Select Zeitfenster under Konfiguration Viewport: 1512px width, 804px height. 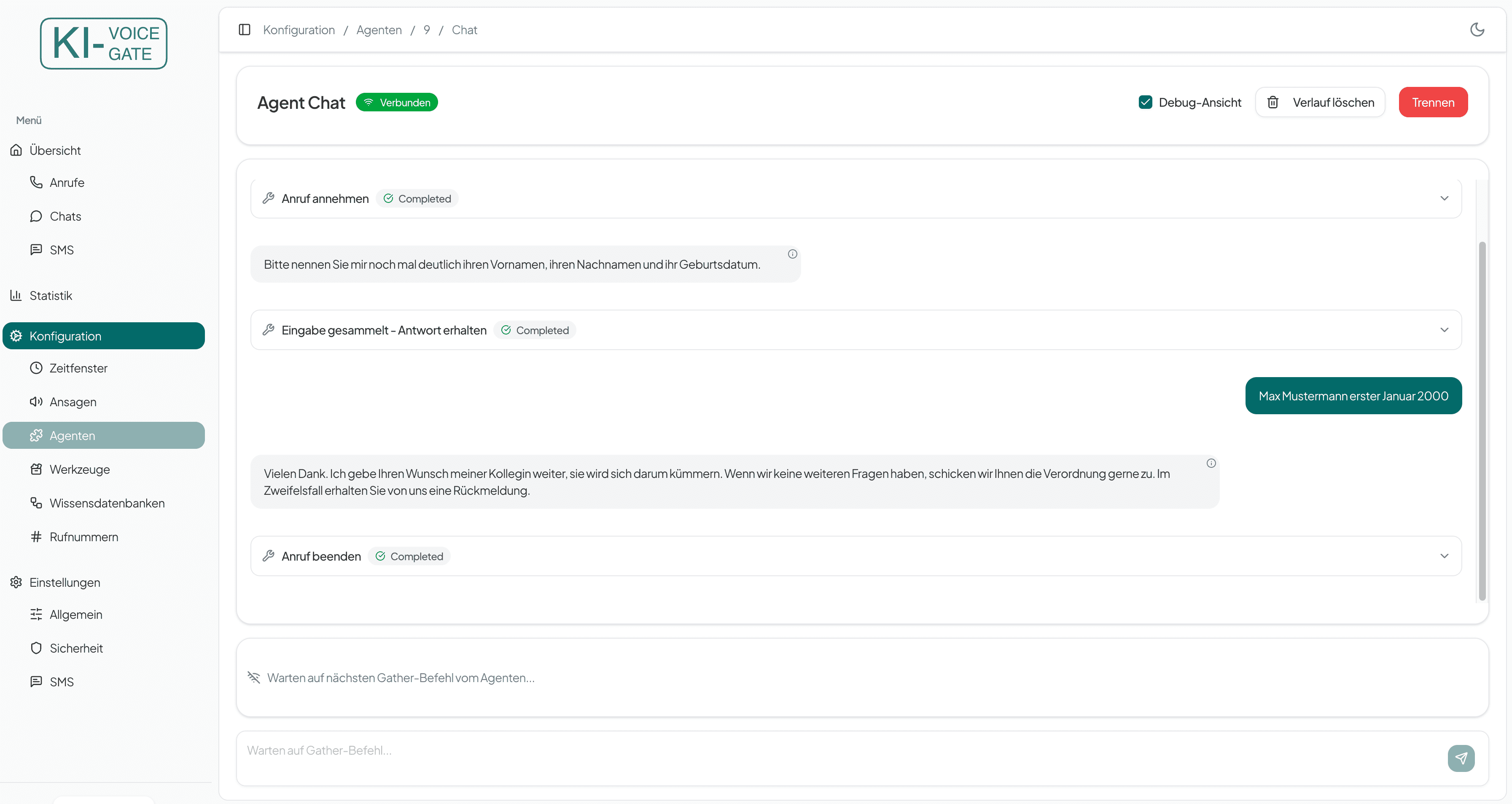(x=78, y=368)
